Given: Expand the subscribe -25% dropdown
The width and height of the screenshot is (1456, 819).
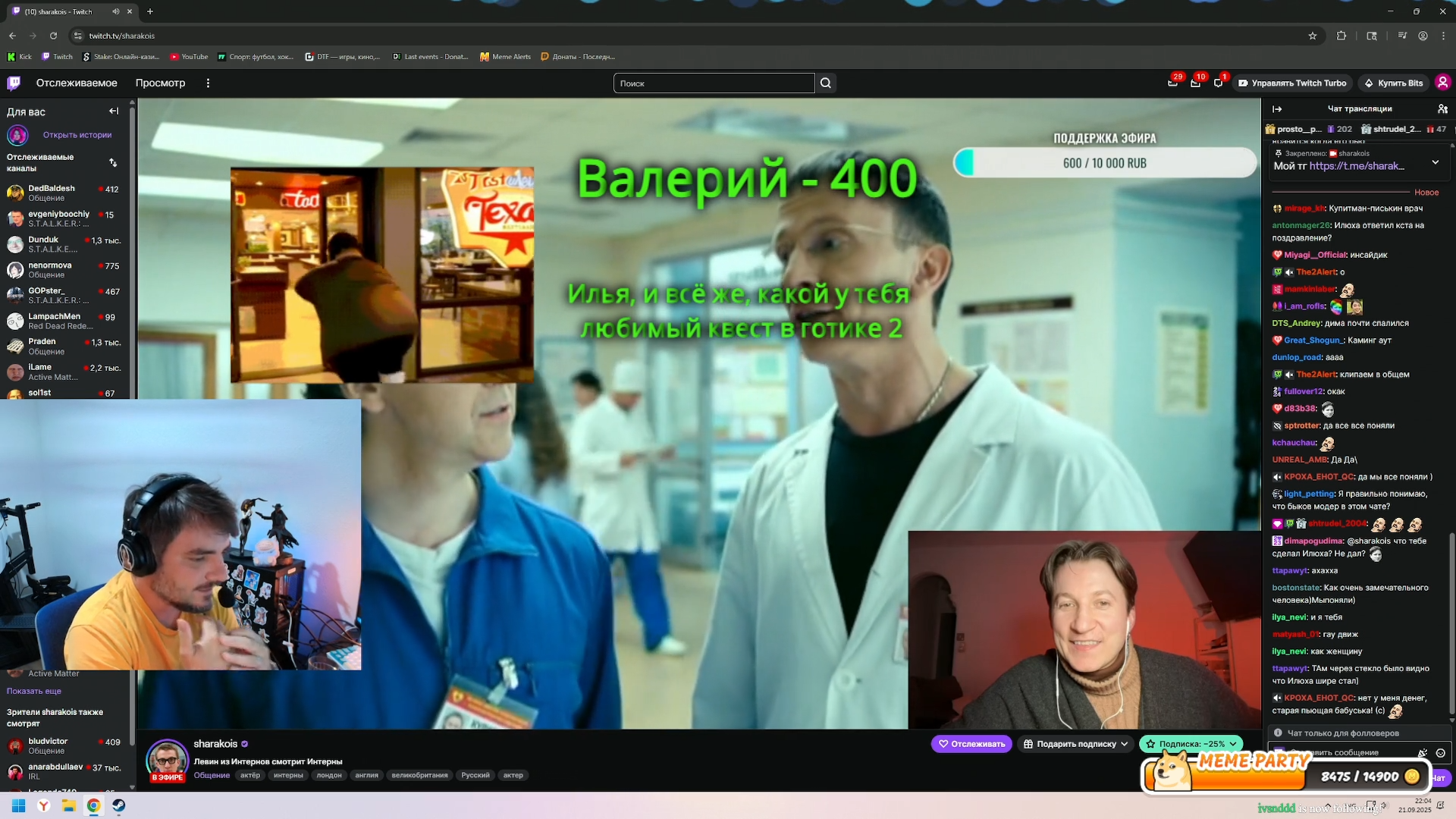Looking at the screenshot, I should coord(1233,744).
